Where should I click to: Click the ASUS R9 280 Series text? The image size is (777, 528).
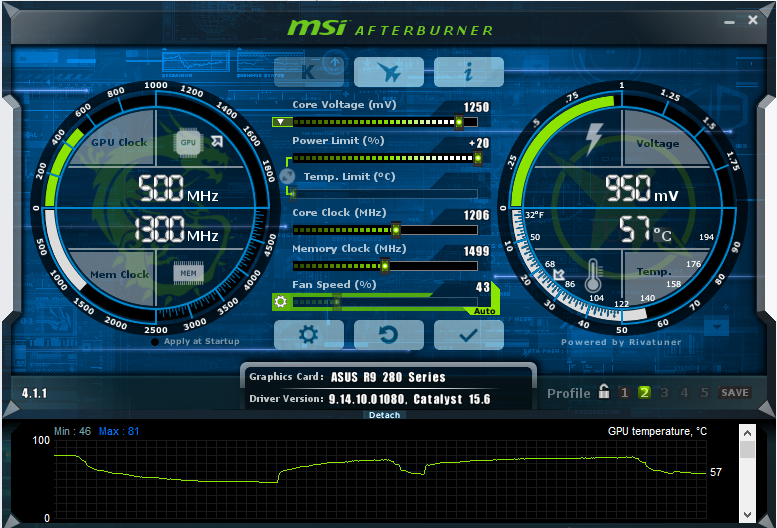point(388,377)
